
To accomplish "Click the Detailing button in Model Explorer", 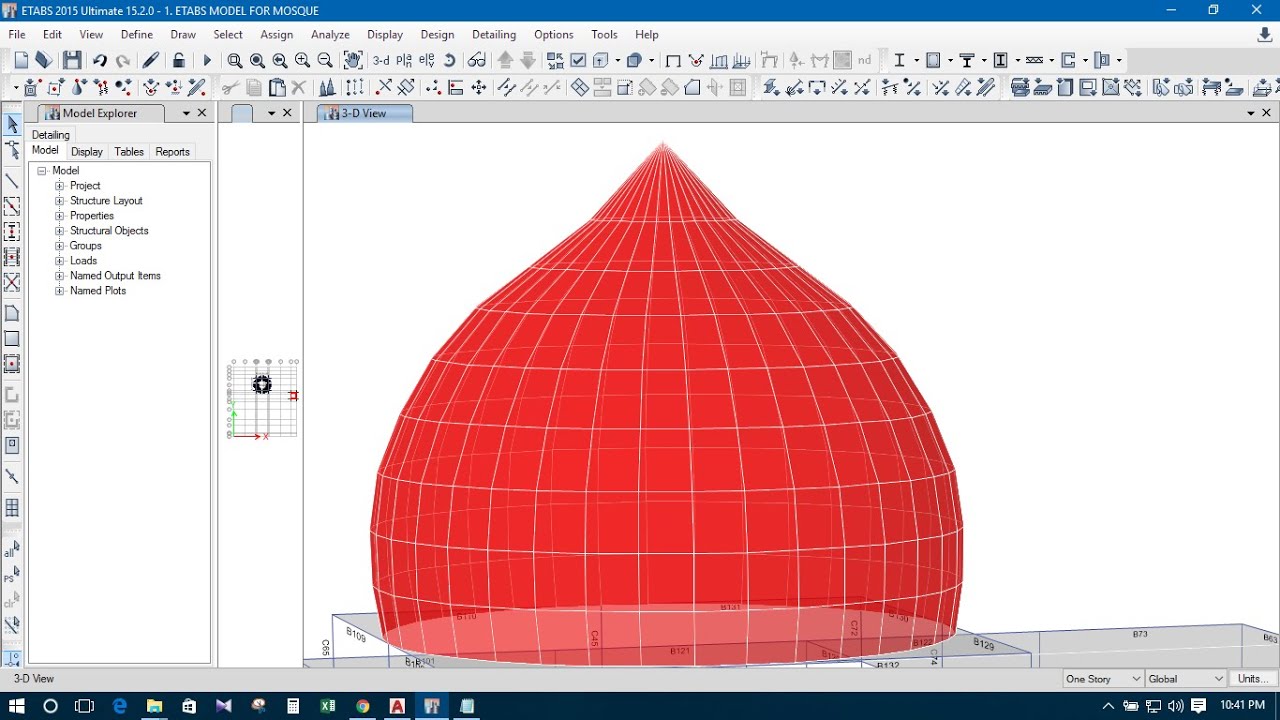I will (x=51, y=134).
